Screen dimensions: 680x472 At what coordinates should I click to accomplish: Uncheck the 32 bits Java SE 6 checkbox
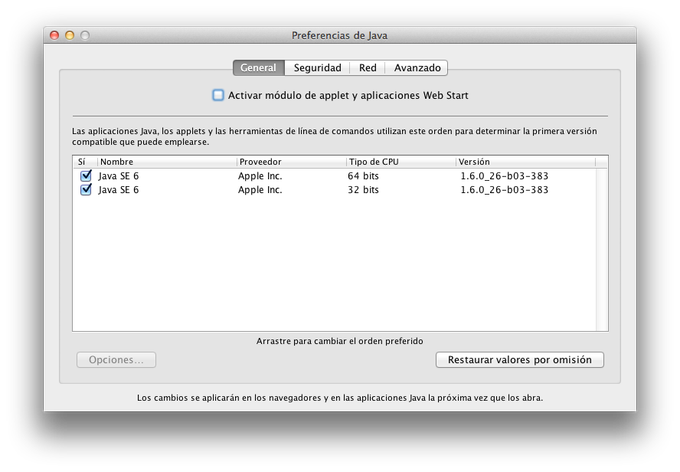coord(86,190)
